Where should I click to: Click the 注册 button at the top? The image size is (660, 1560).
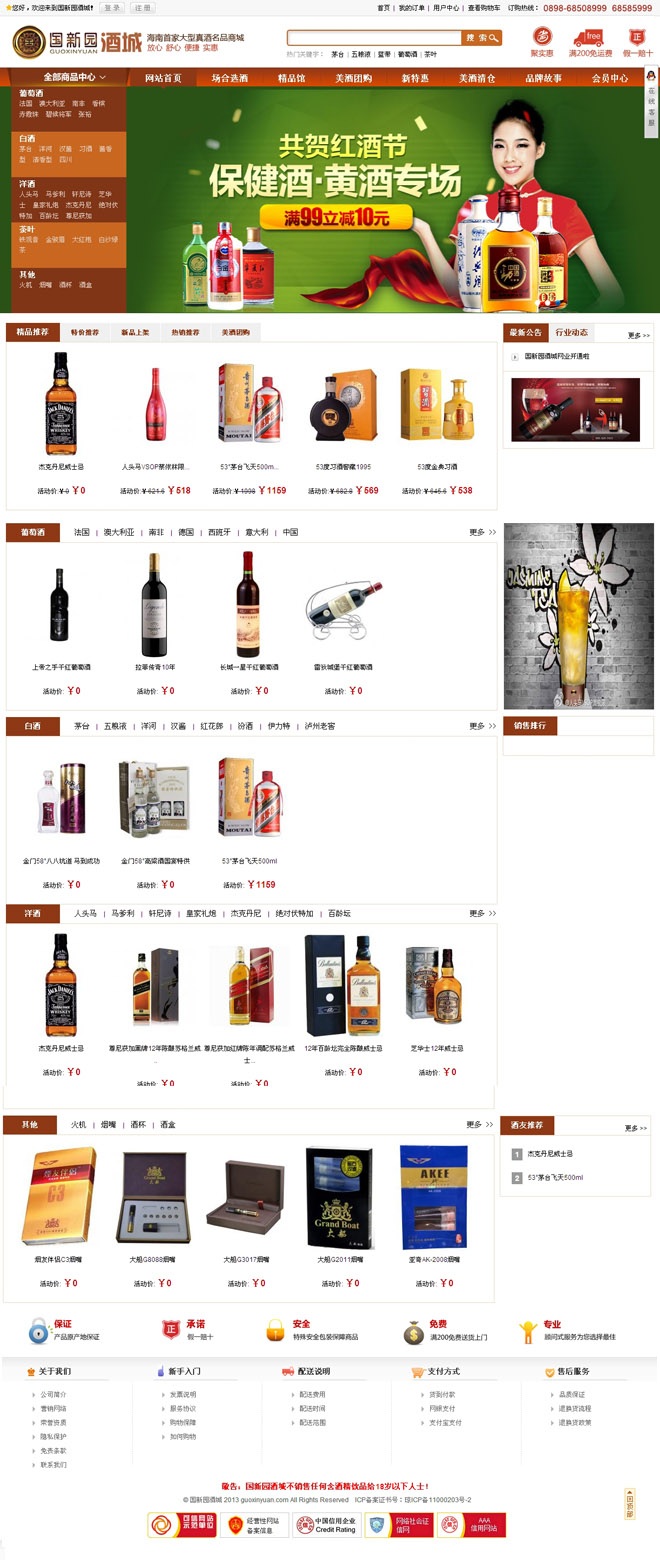(143, 7)
